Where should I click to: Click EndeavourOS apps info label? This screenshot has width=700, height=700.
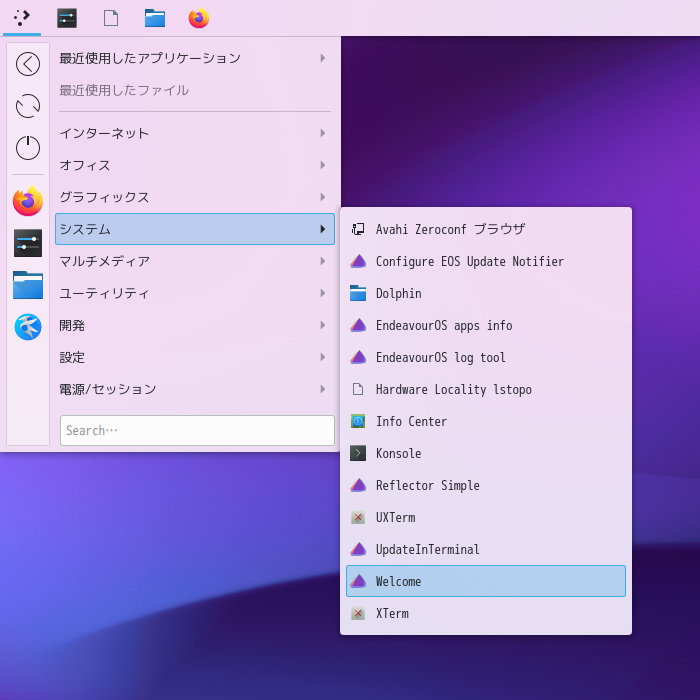444,325
